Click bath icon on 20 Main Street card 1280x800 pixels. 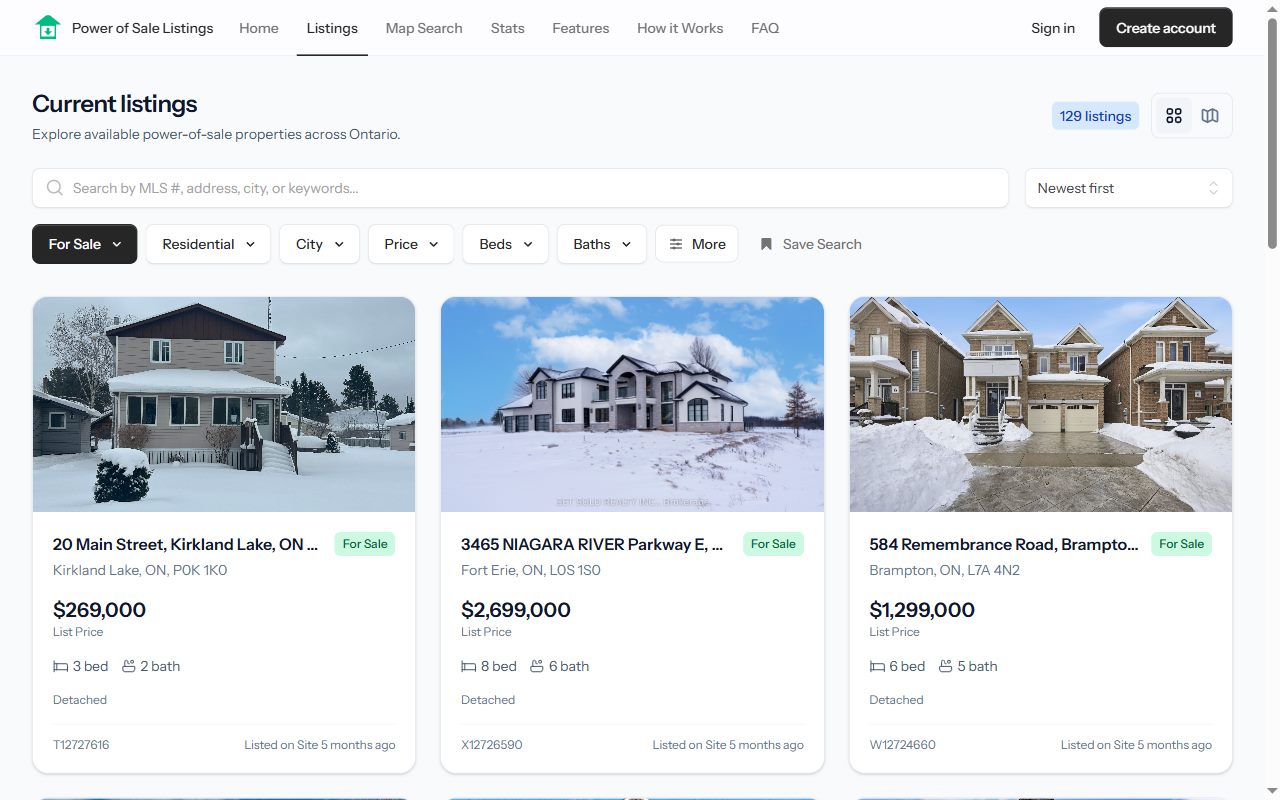(128, 666)
